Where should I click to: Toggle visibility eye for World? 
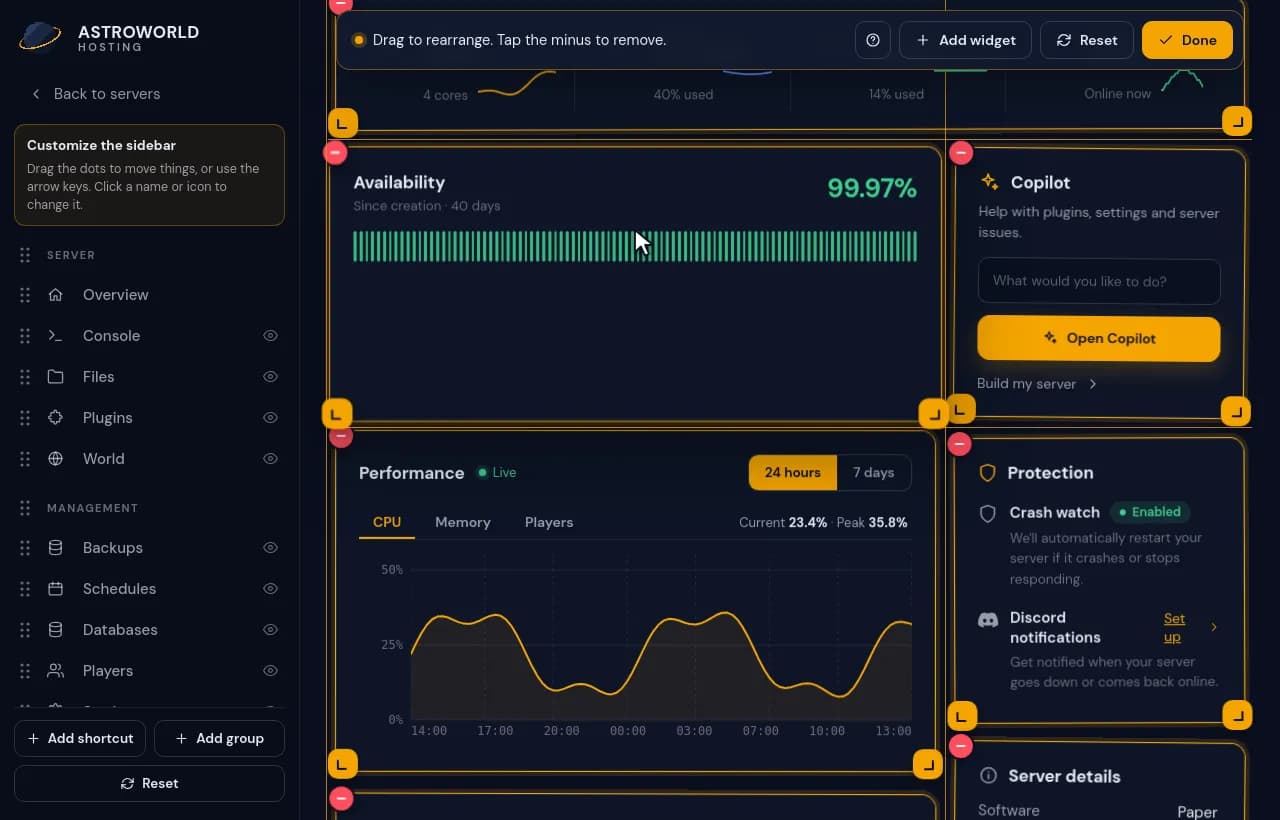click(x=270, y=459)
